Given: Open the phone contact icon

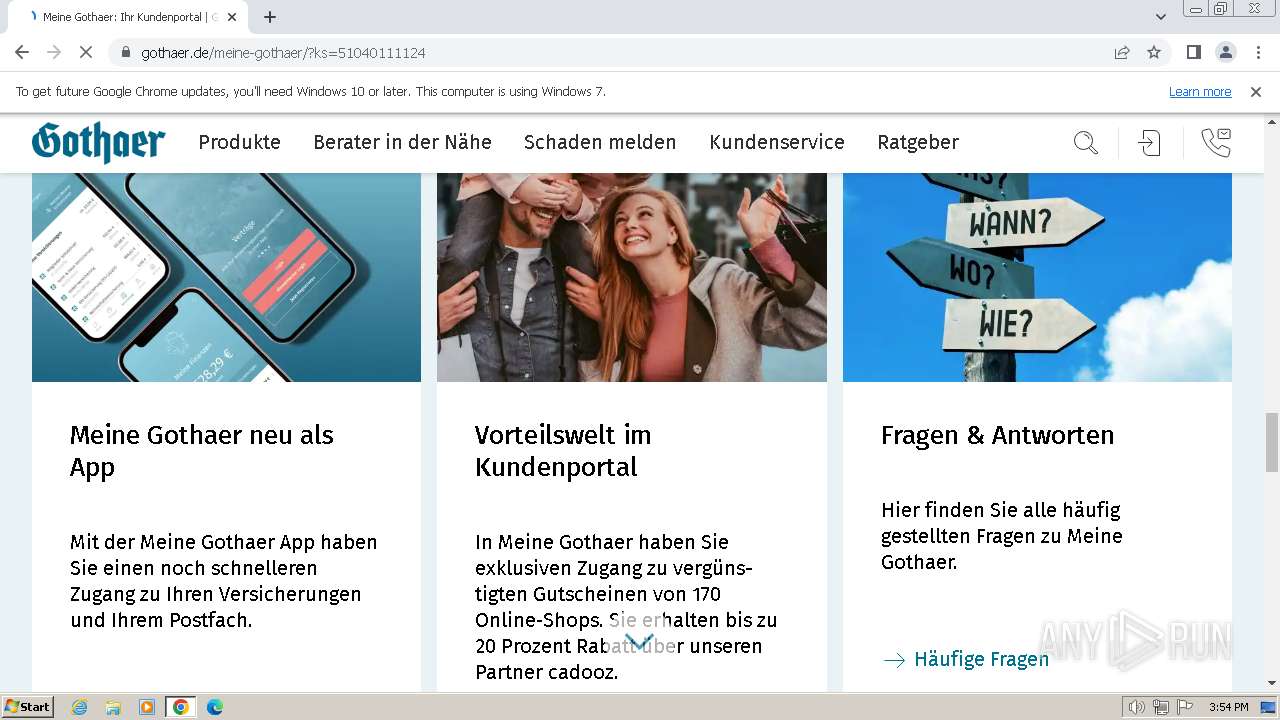Looking at the screenshot, I should 1216,143.
